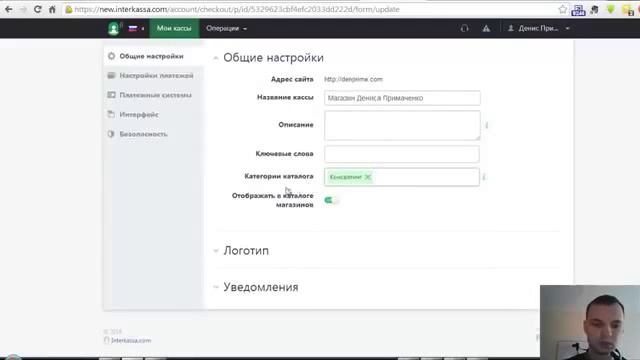
Task: Toggle Отображать в каталоге магазинов switch
Action: [331, 200]
